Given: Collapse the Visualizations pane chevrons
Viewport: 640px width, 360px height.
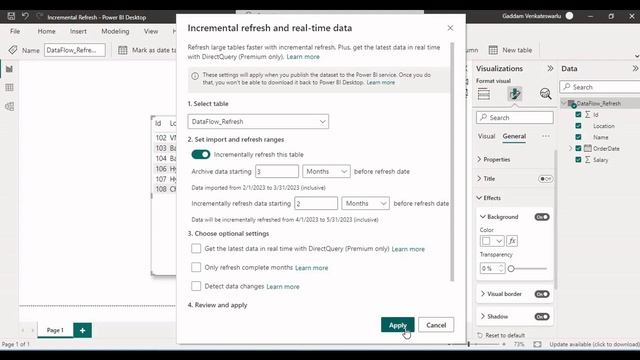Looking at the screenshot, I should coord(550,69).
